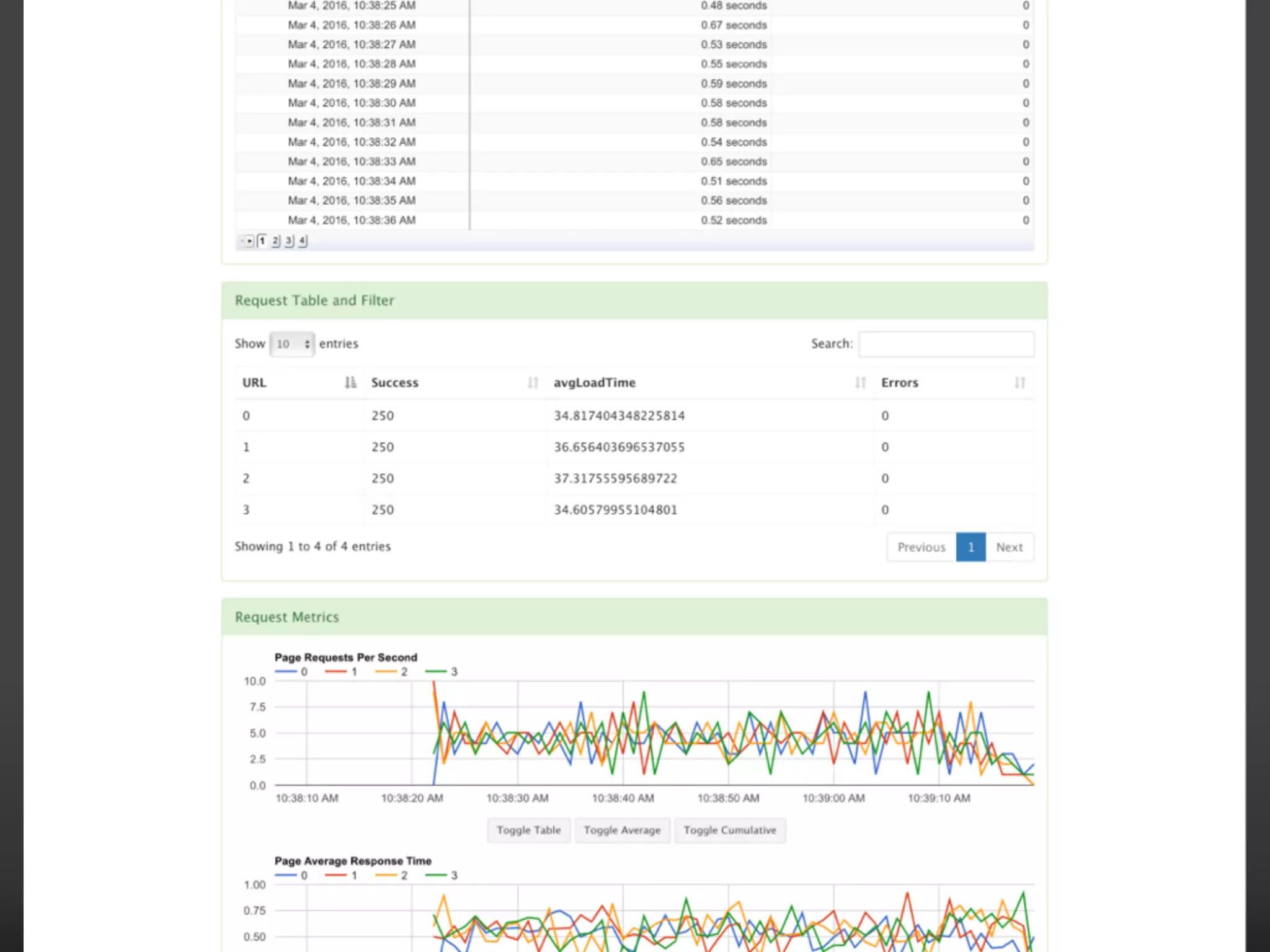Sort table by URL column icon

click(350, 382)
